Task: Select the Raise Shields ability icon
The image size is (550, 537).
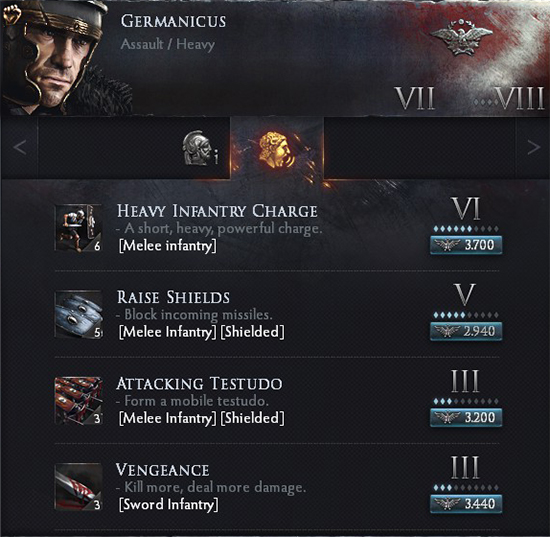Action: pos(79,314)
